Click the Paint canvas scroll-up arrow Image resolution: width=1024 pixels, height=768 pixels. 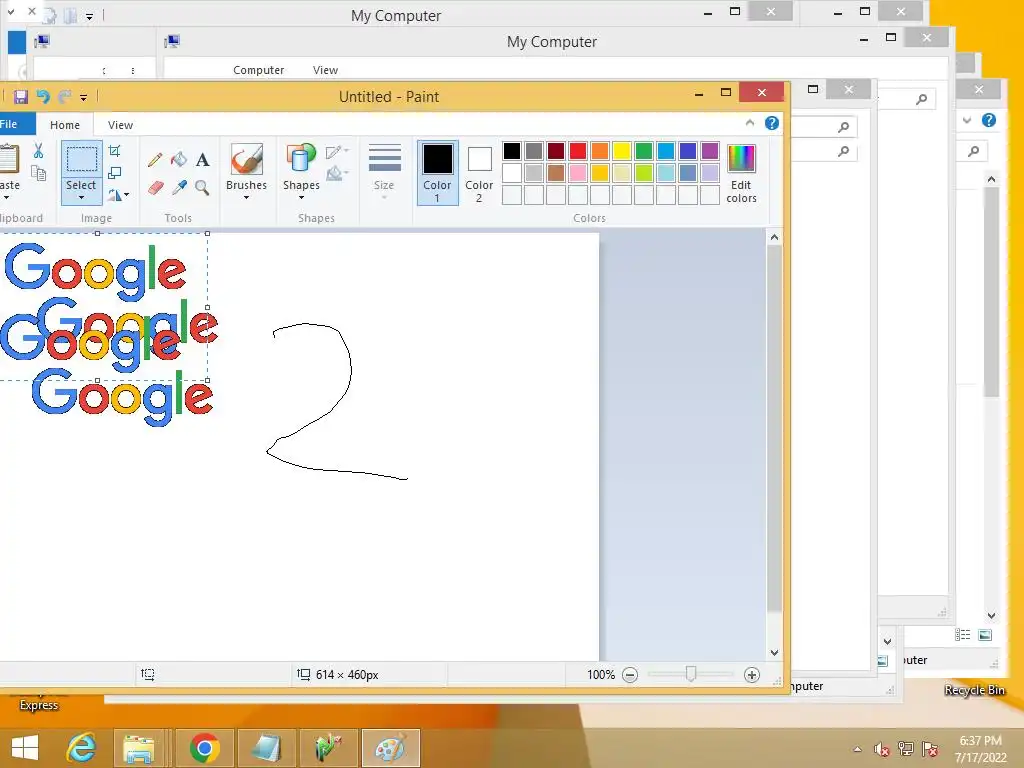[x=775, y=238]
